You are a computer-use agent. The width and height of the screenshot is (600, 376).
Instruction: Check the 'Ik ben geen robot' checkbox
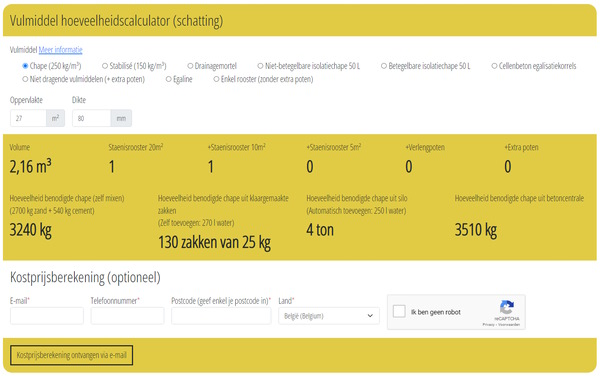pos(399,311)
